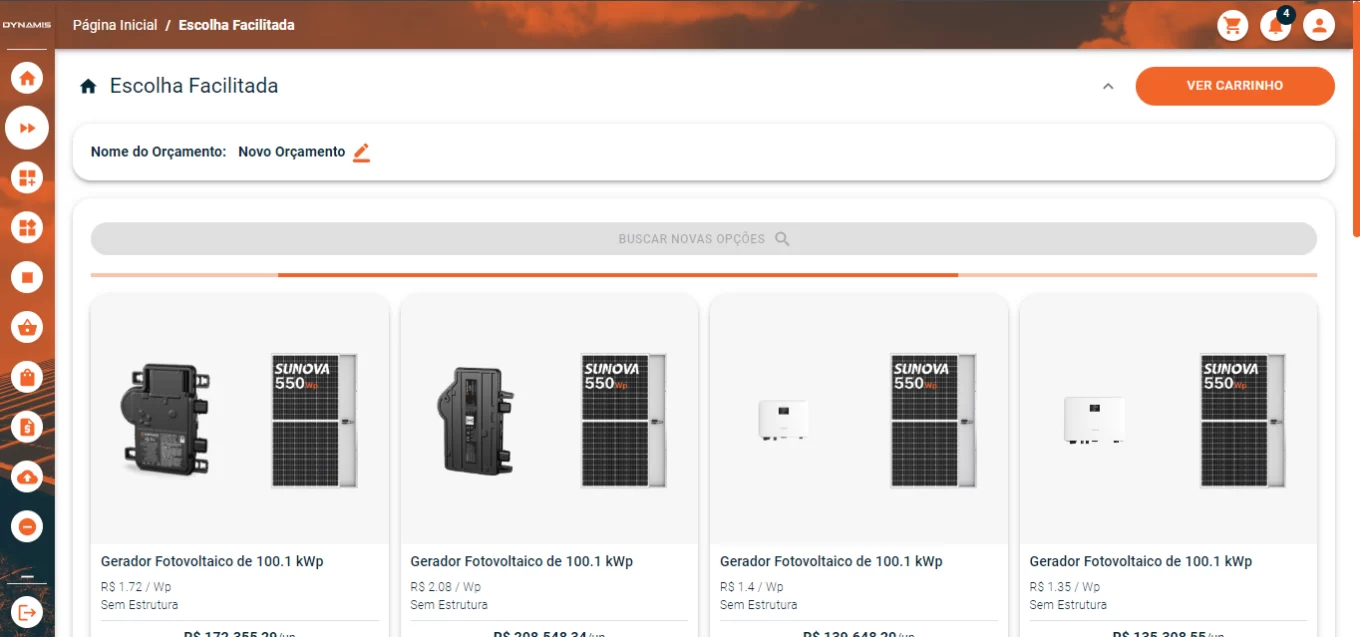This screenshot has width=1360, height=637.
Task: Open the shopping basket sidebar icon
Action: [x=27, y=327]
